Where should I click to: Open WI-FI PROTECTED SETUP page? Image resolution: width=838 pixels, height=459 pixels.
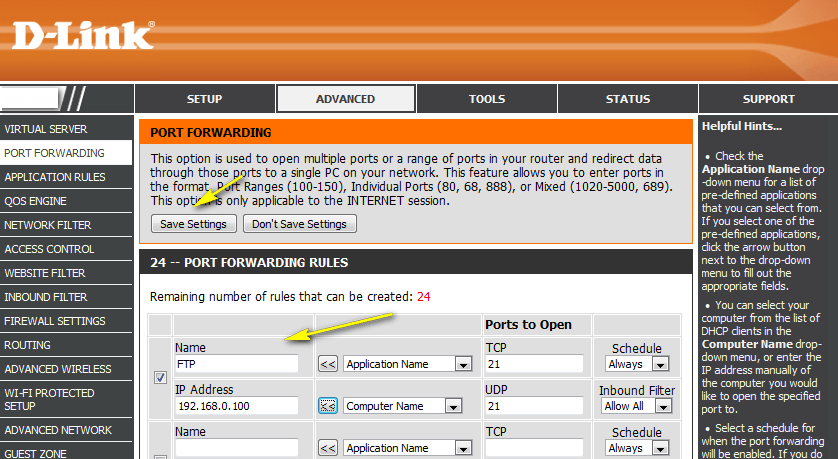point(66,400)
